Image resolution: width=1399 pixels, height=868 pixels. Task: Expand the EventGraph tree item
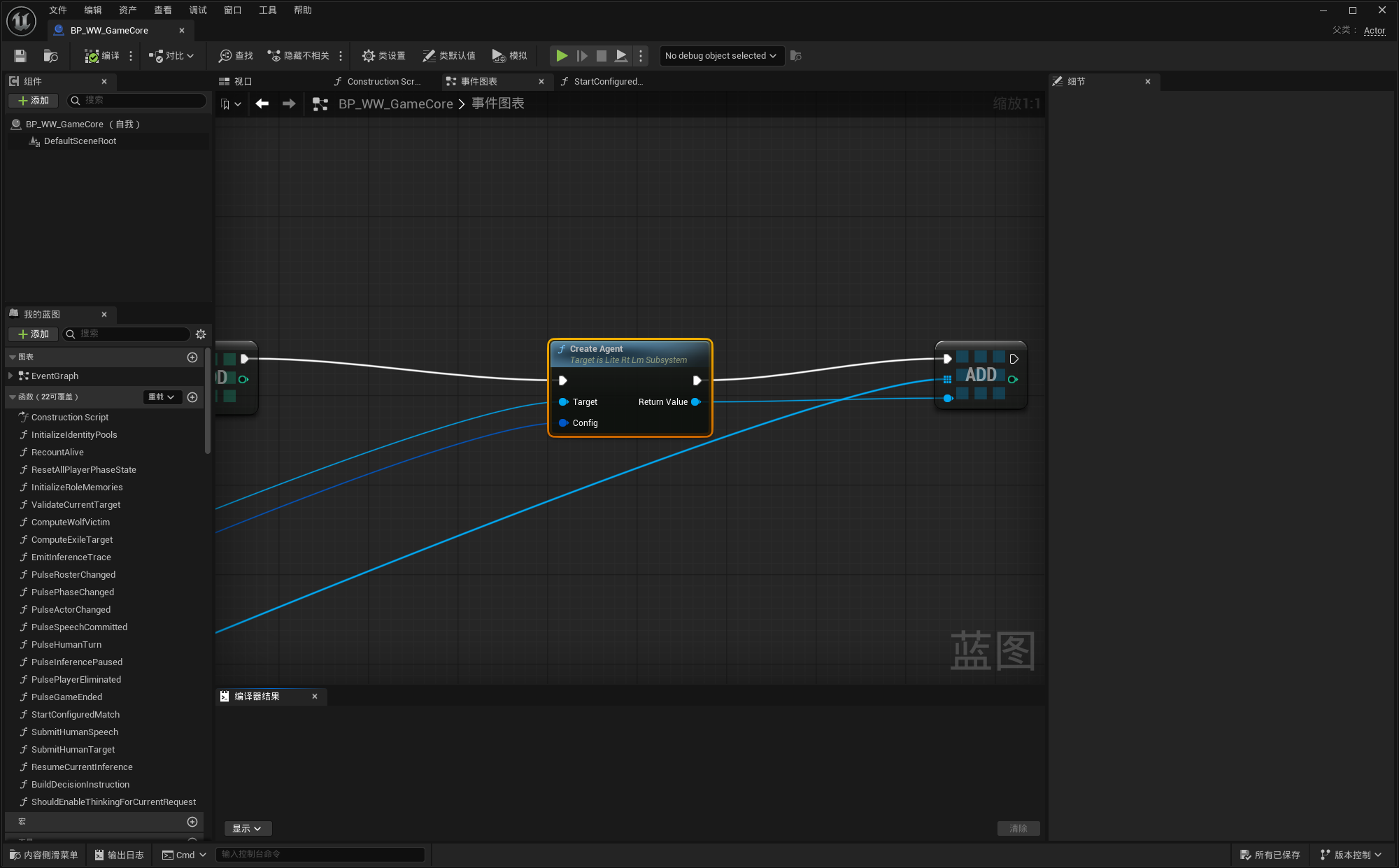pos(10,376)
